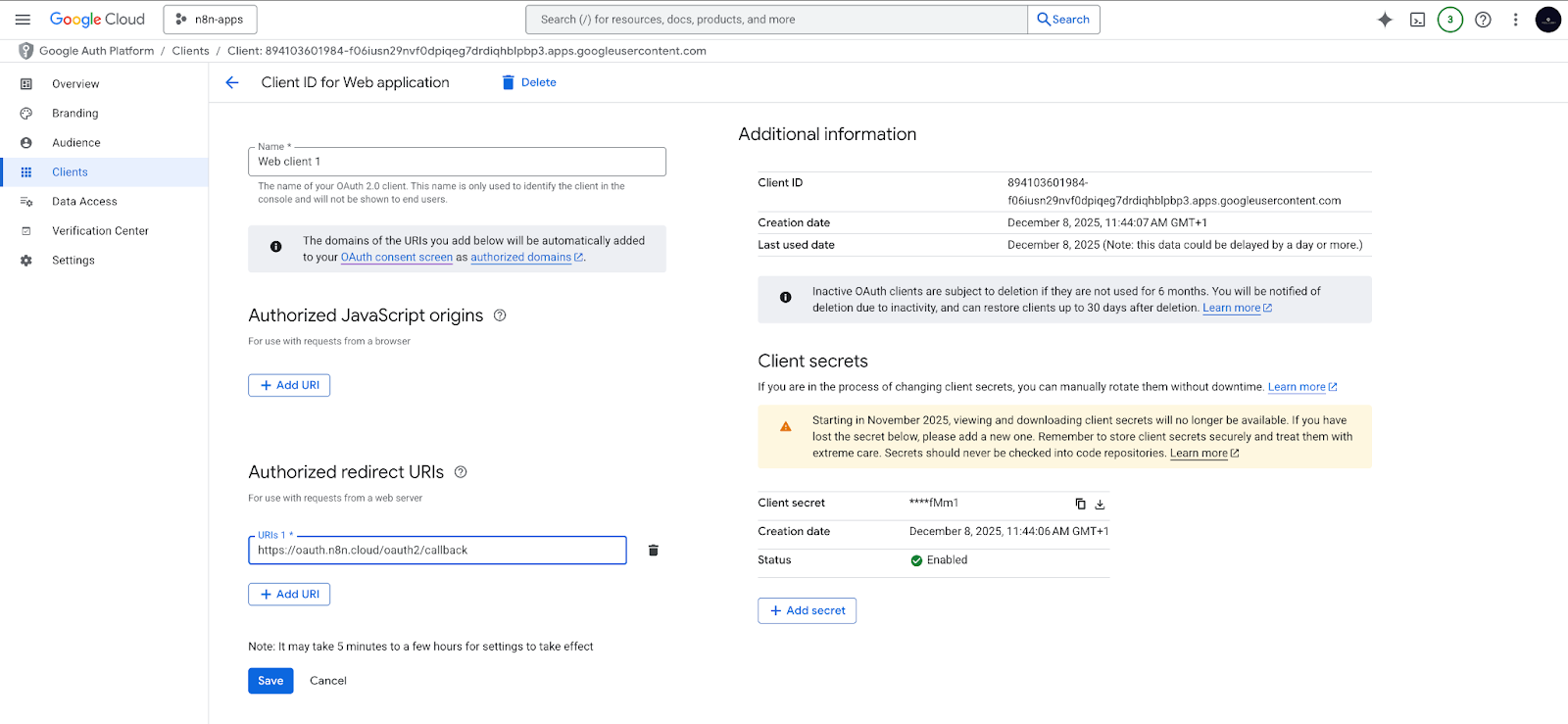Open Learn more about inactive OAuth clients
Screen dimensions: 1568x724
tap(1237, 308)
